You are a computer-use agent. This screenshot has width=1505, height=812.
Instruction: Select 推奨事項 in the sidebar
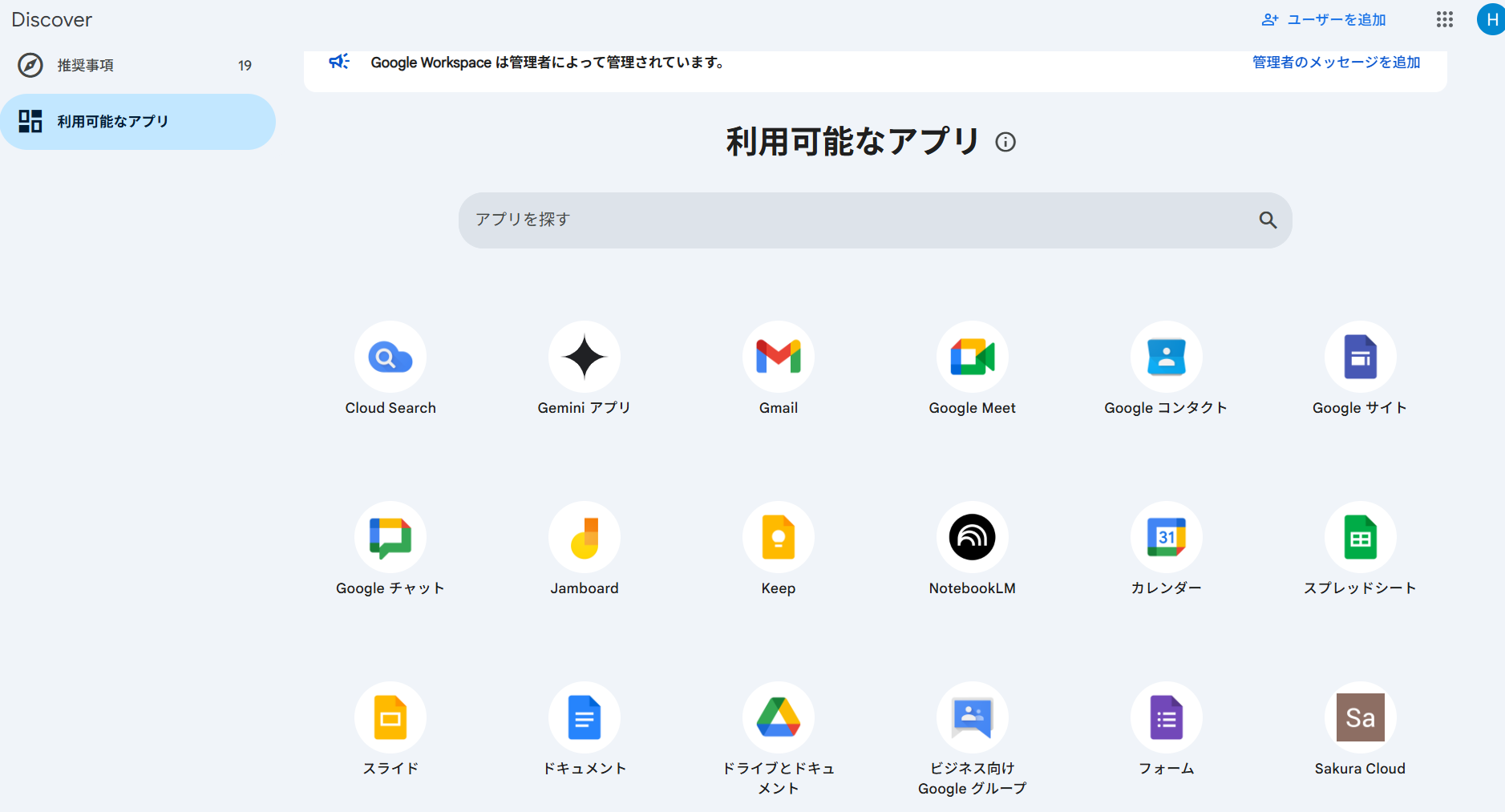138,65
